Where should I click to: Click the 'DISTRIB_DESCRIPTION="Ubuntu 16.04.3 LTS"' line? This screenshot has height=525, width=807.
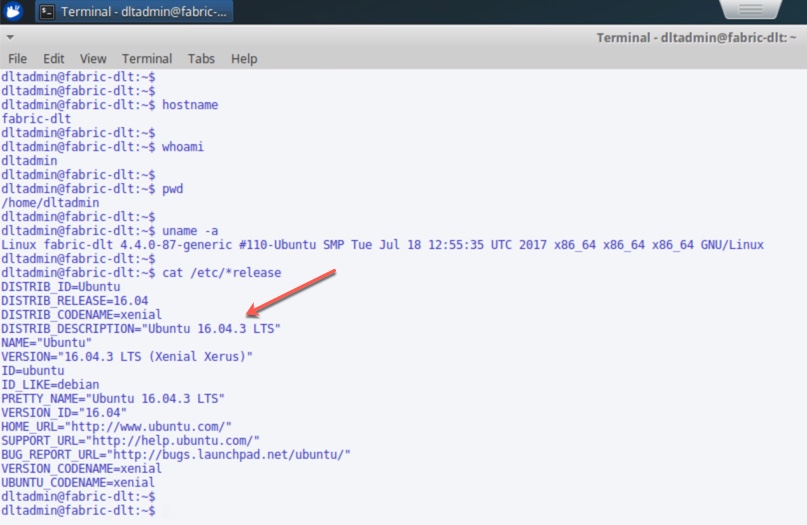pos(141,328)
